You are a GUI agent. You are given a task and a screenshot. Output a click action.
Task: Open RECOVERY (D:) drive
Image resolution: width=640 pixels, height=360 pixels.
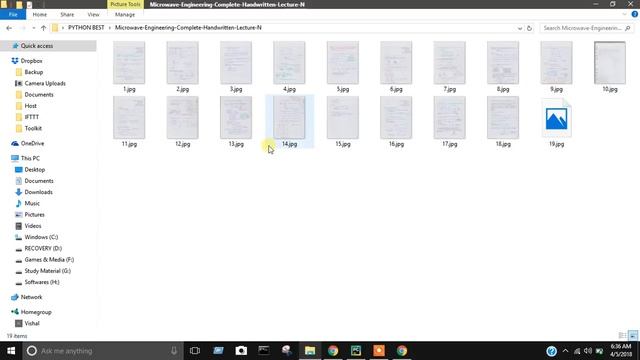point(43,248)
